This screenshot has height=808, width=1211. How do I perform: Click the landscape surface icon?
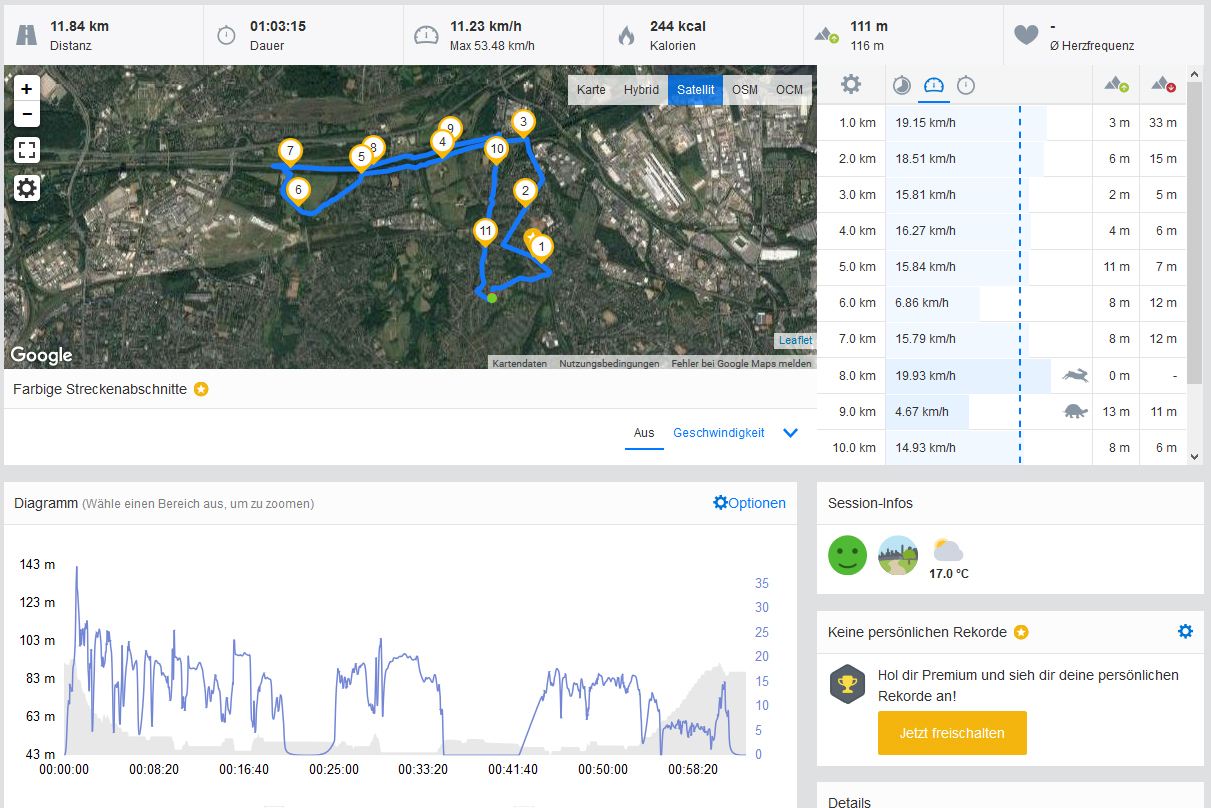click(898, 555)
